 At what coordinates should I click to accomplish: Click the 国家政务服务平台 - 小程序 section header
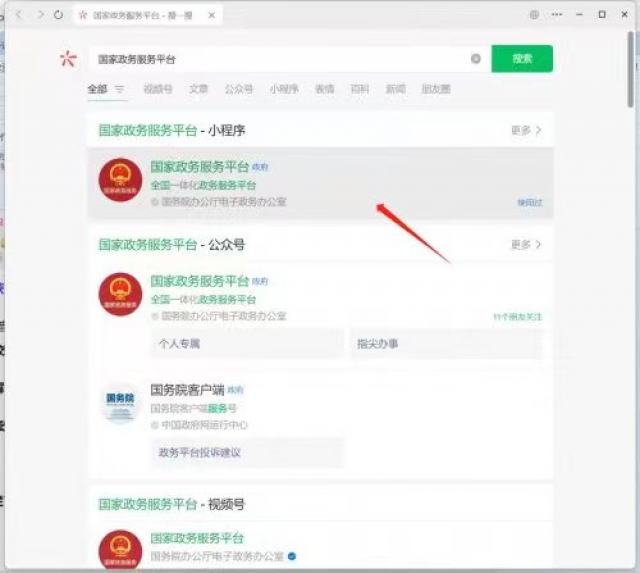click(172, 131)
